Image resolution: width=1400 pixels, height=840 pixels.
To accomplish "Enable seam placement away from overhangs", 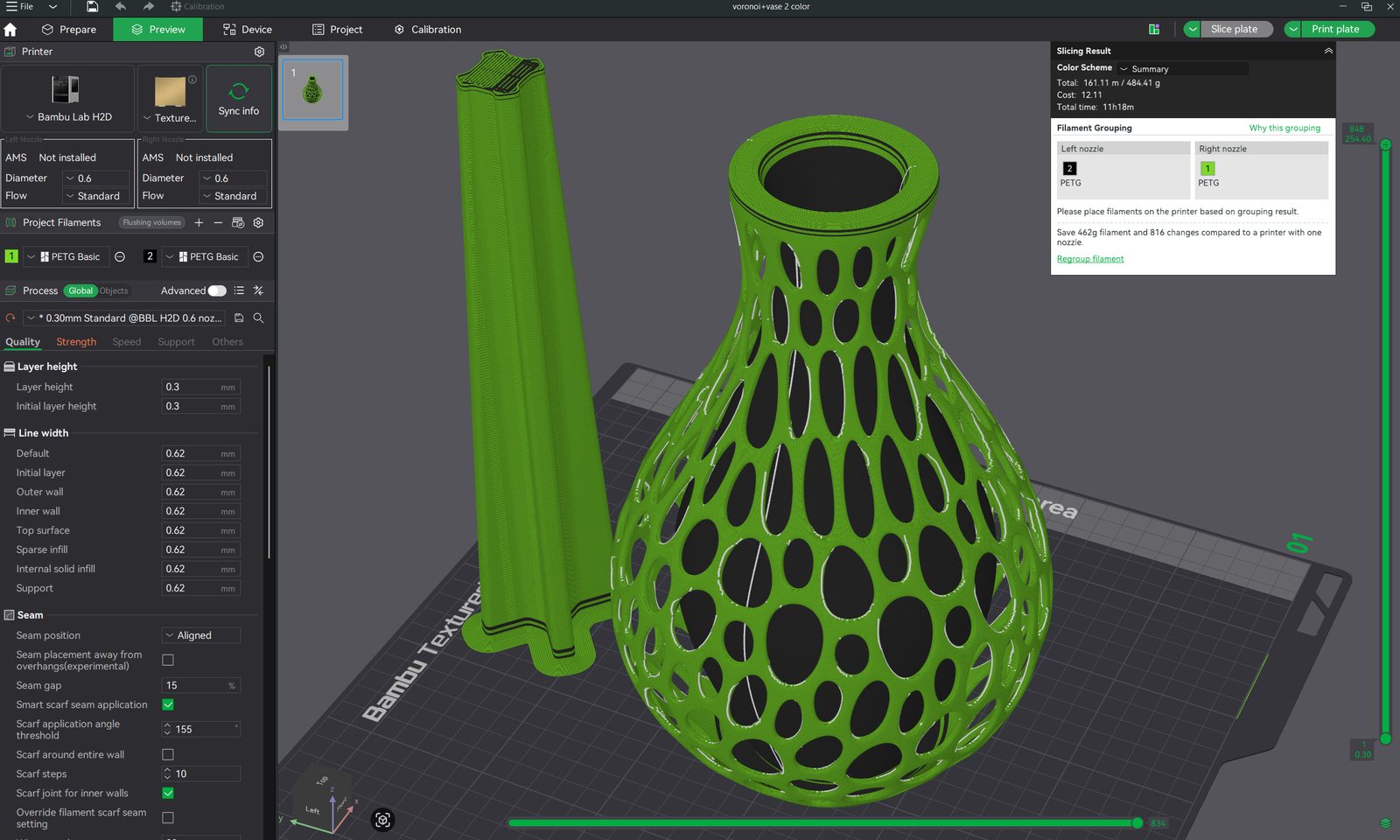I will point(168,660).
